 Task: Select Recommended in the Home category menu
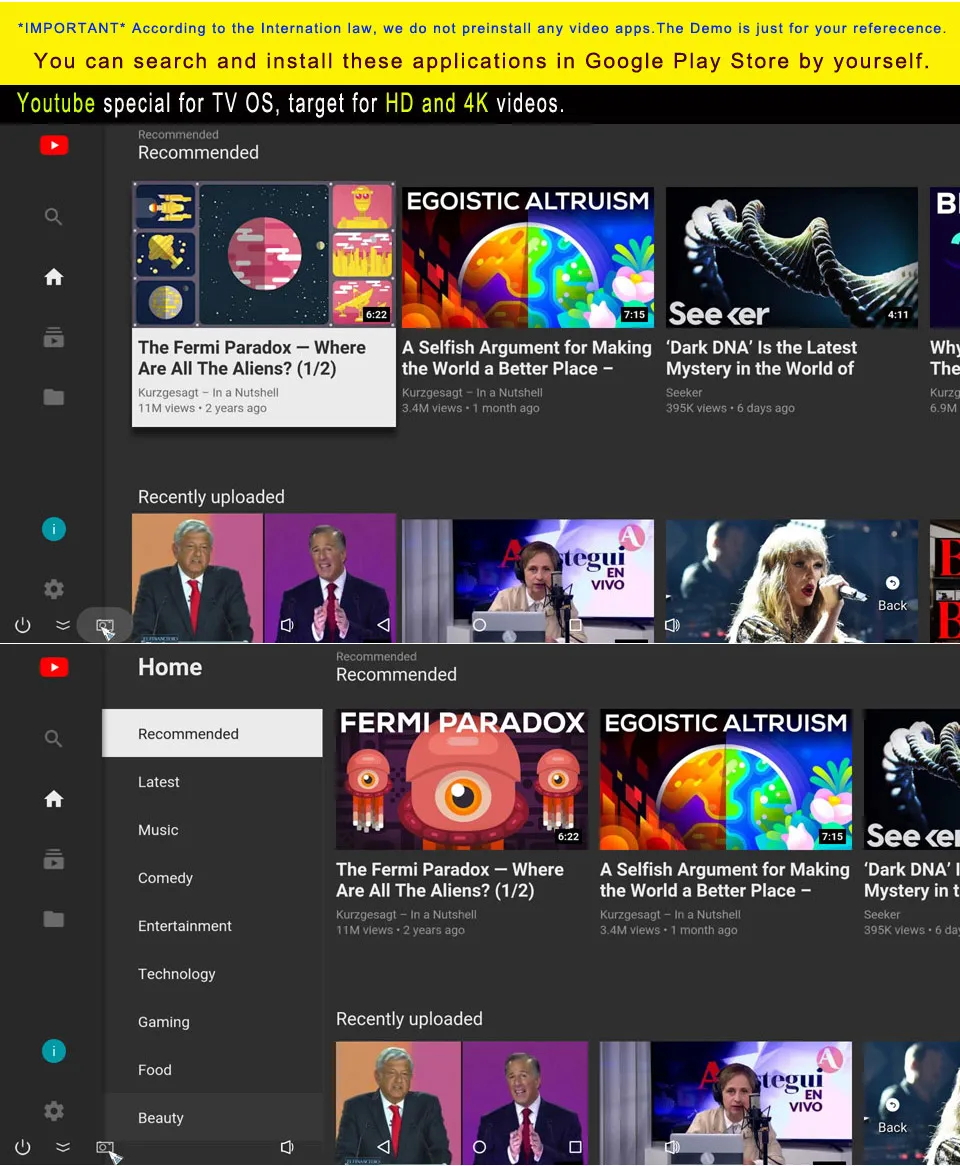(212, 733)
